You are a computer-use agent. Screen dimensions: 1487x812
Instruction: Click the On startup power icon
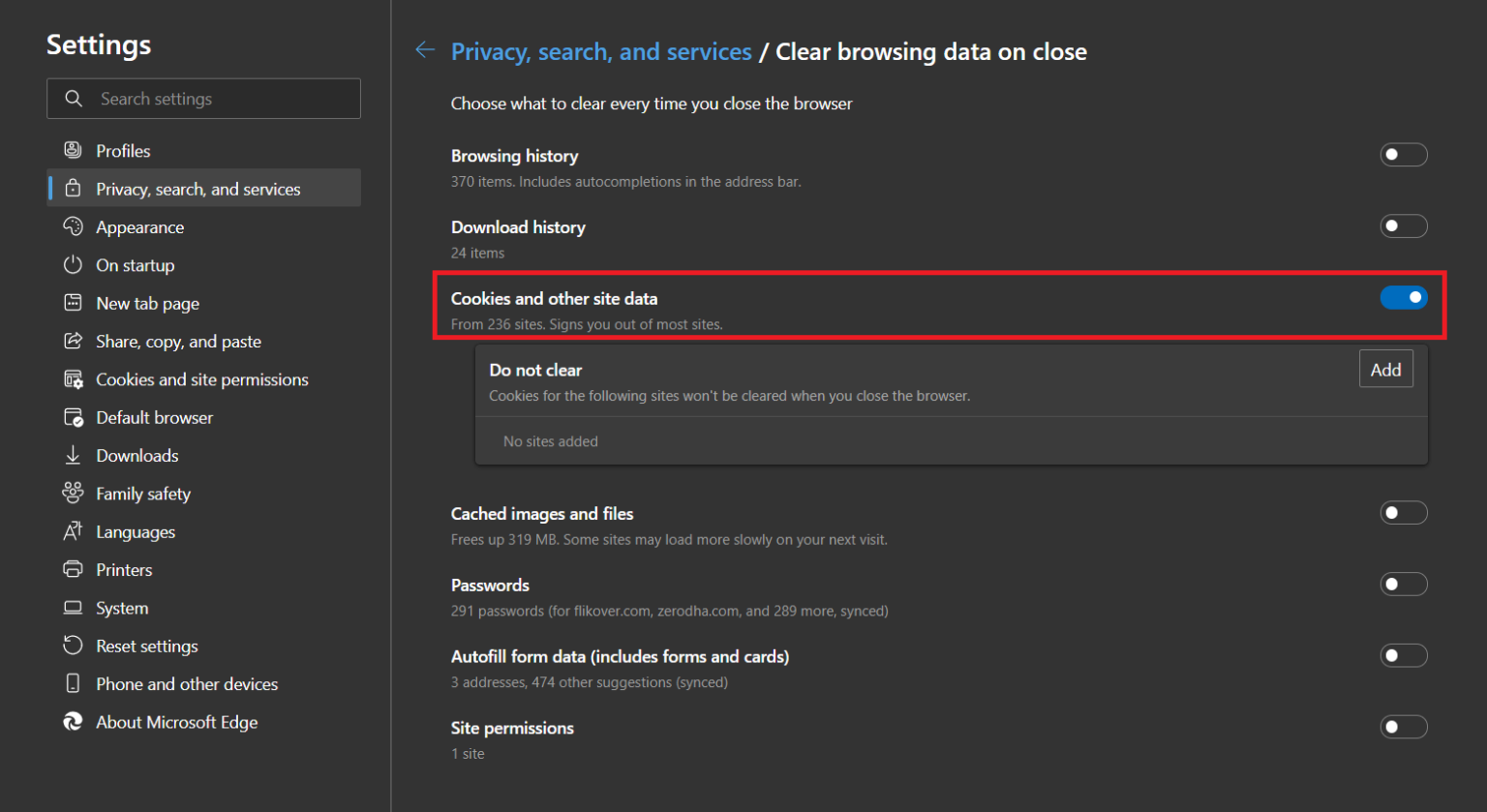73,264
